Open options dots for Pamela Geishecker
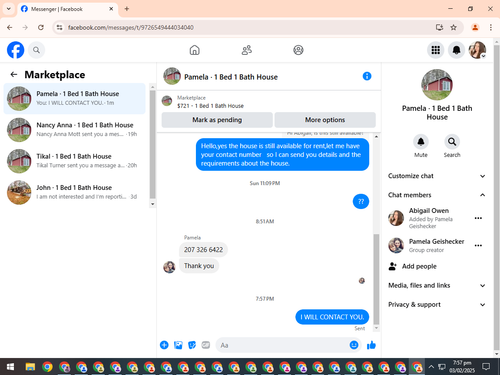 tap(478, 245)
